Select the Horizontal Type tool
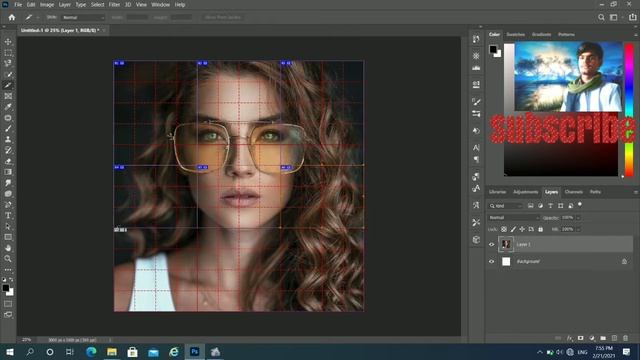Viewport: 640px width, 360px height. [x=8, y=215]
